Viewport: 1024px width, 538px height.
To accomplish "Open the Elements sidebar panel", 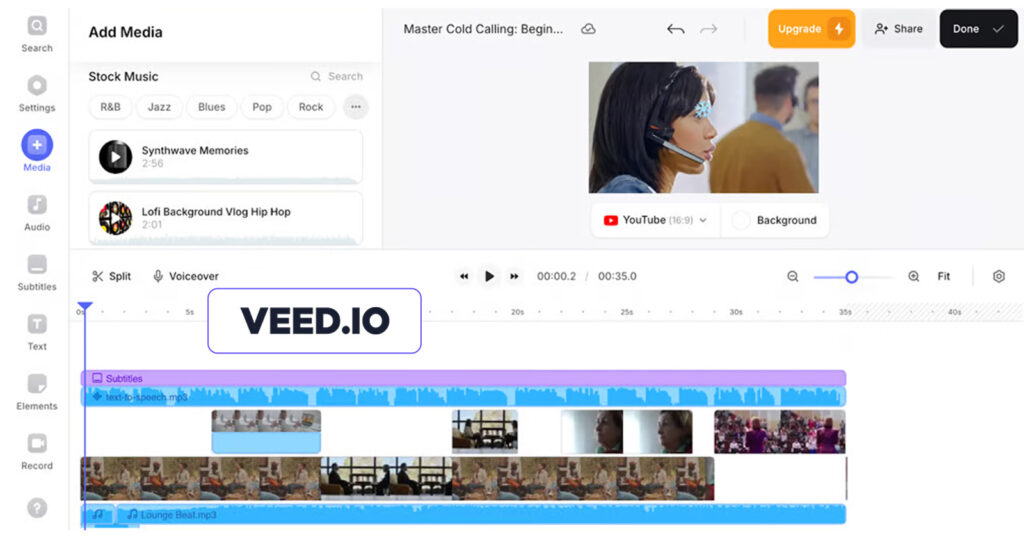I will click(37, 391).
